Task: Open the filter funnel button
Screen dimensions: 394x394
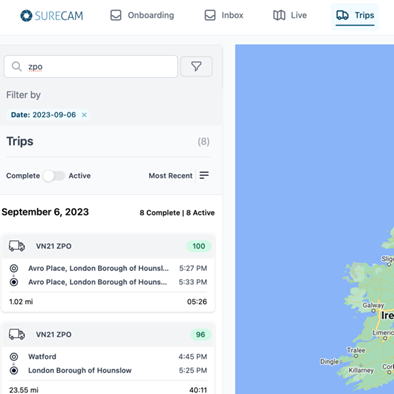Action: [196, 66]
